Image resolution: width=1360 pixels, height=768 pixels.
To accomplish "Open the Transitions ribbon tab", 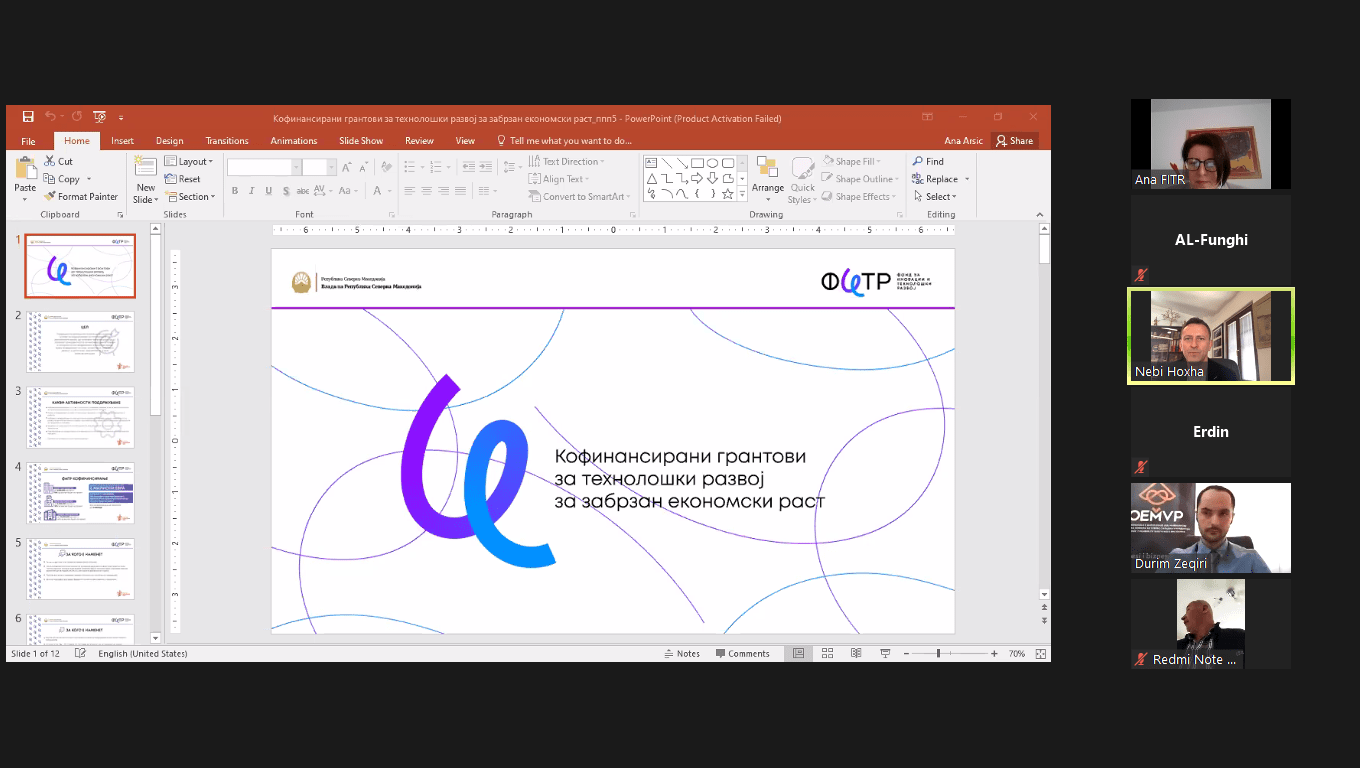I will pos(227,141).
